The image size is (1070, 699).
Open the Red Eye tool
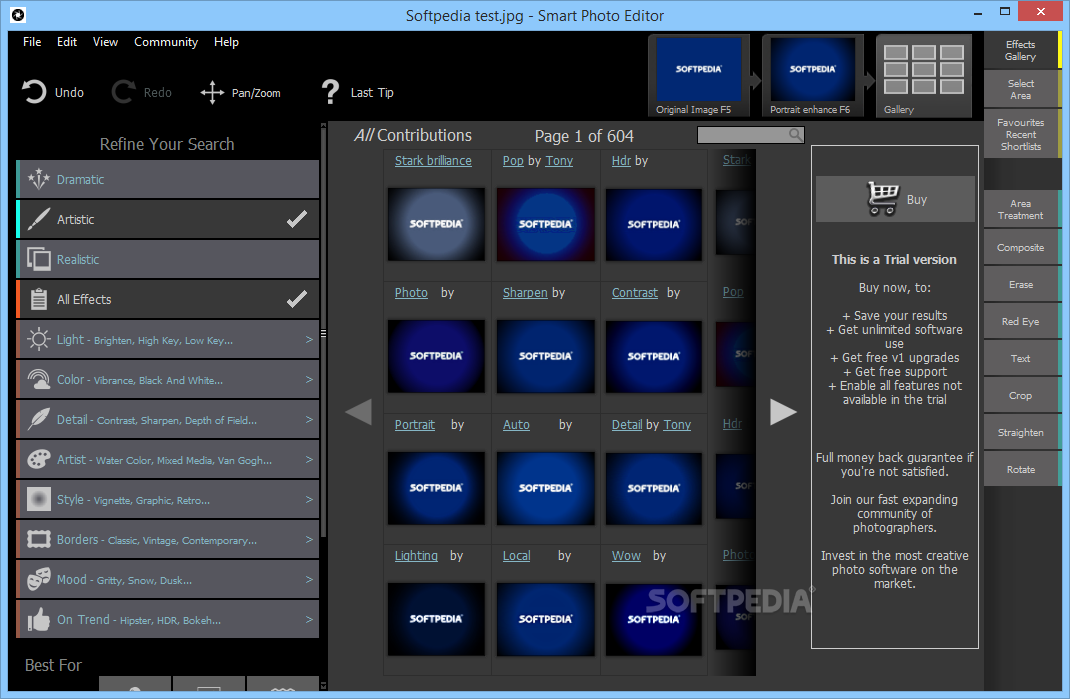(x=1021, y=321)
